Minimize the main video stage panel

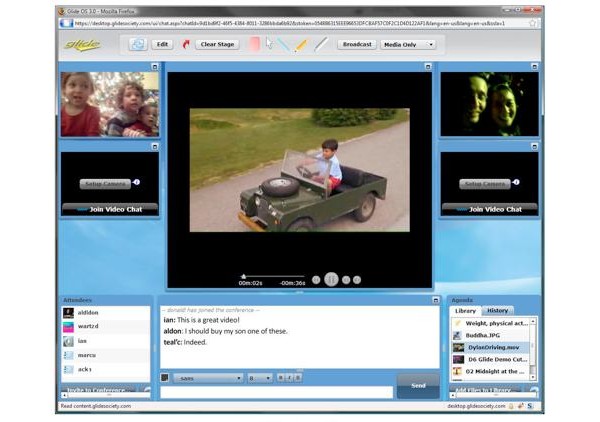428,67
